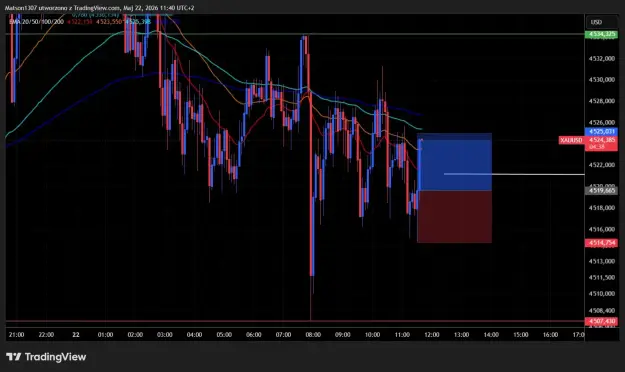Viewport: 625px width, 372px height.
Task: Click the bold 22 date axis label
Action: pyautogui.click(x=76, y=335)
